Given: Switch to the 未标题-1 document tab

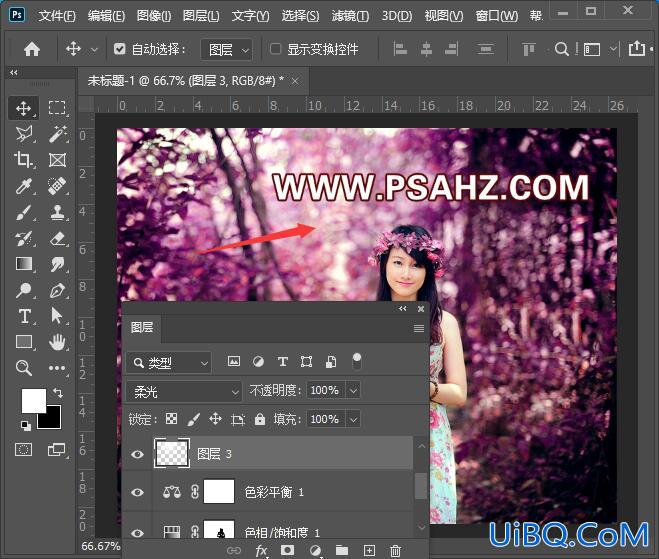Looking at the screenshot, I should coord(185,80).
